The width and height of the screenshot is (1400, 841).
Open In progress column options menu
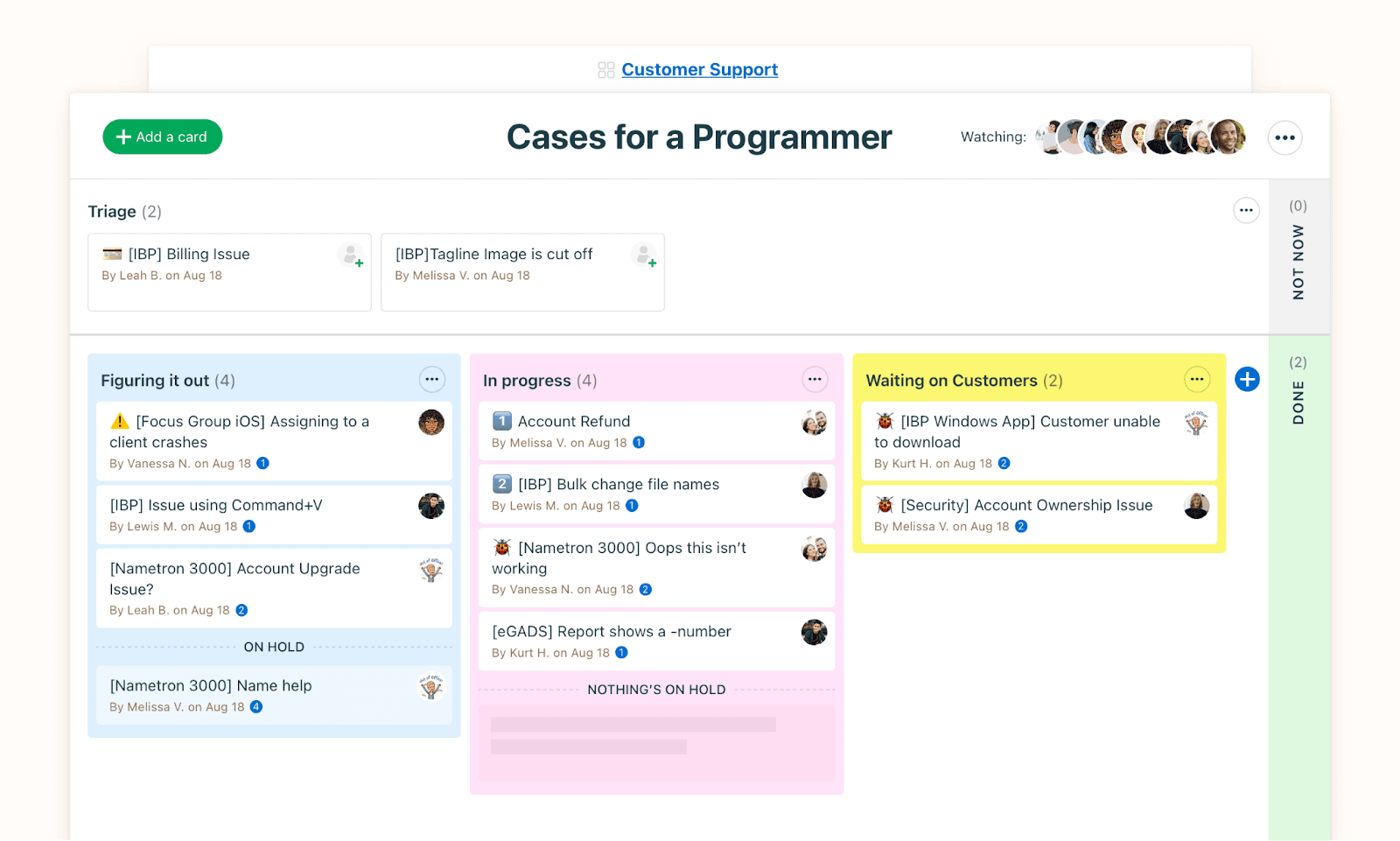point(815,379)
